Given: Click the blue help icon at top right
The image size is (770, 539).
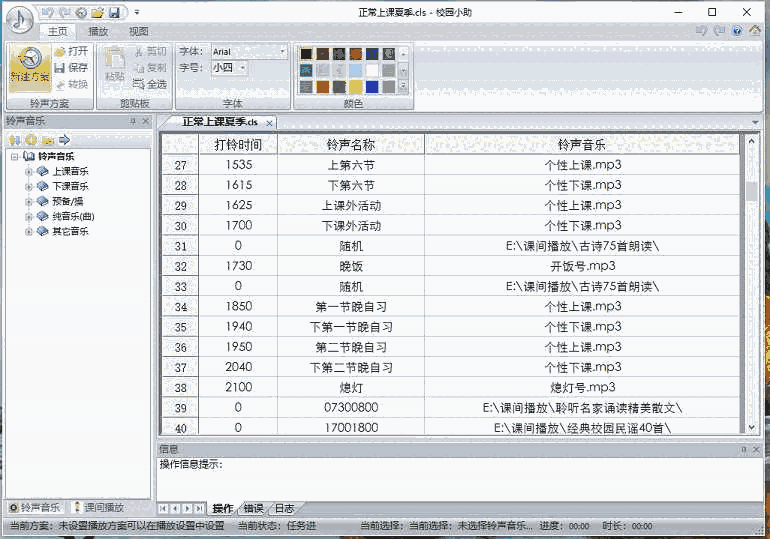Looking at the screenshot, I should (737, 31).
